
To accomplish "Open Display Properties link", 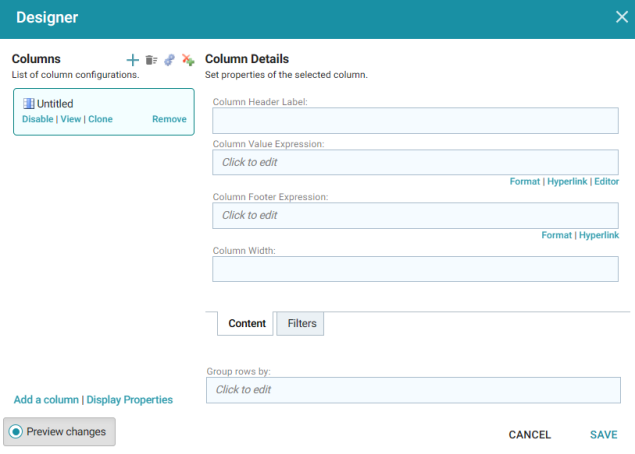I will coord(130,400).
